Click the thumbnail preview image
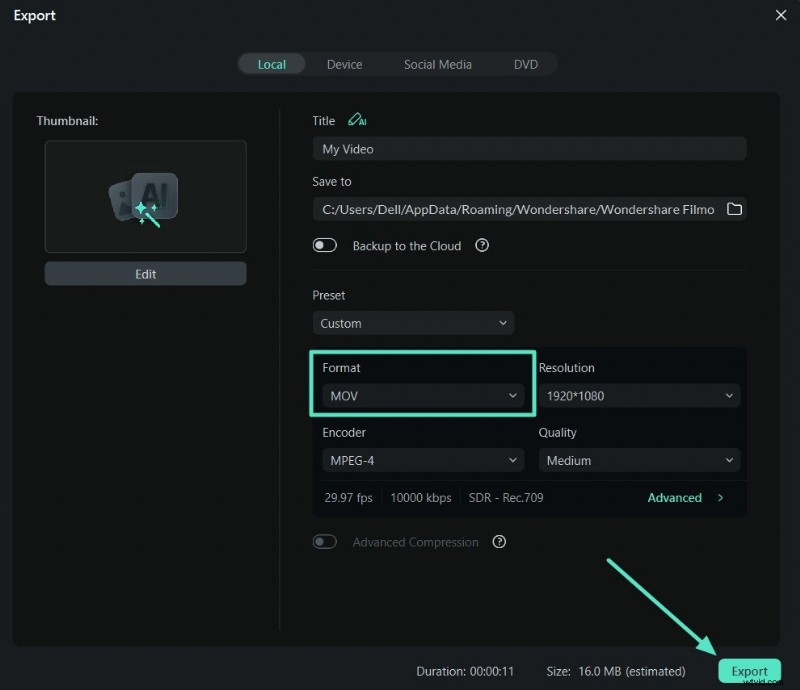800x690 pixels. point(145,196)
